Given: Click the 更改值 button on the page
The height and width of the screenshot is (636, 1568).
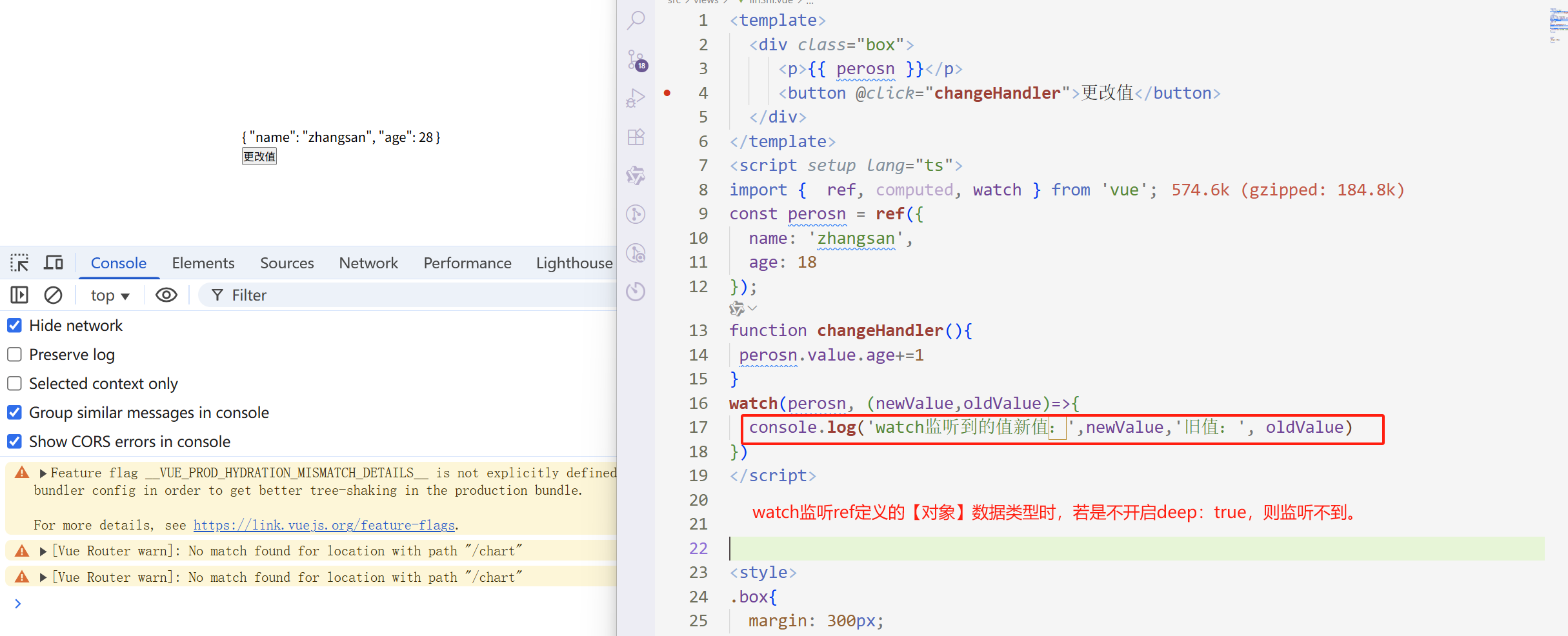Looking at the screenshot, I should [x=259, y=157].
